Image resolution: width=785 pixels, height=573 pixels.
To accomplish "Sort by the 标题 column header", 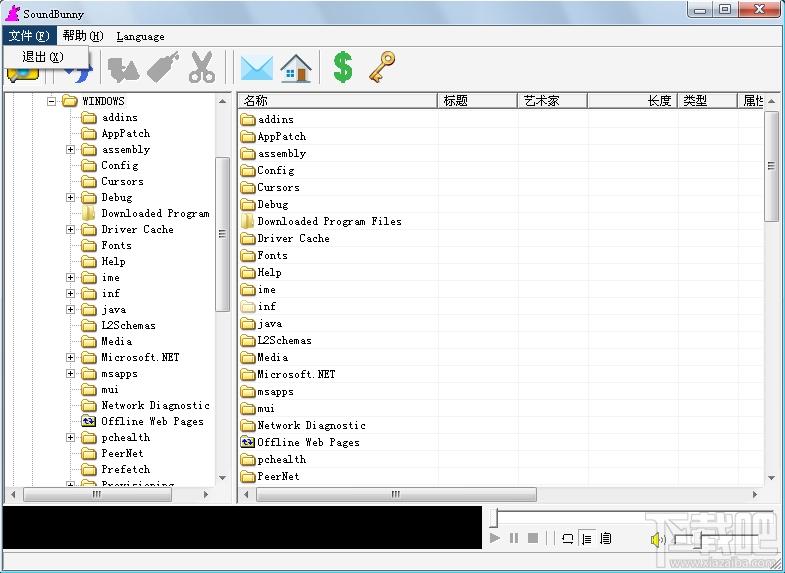I will [478, 101].
